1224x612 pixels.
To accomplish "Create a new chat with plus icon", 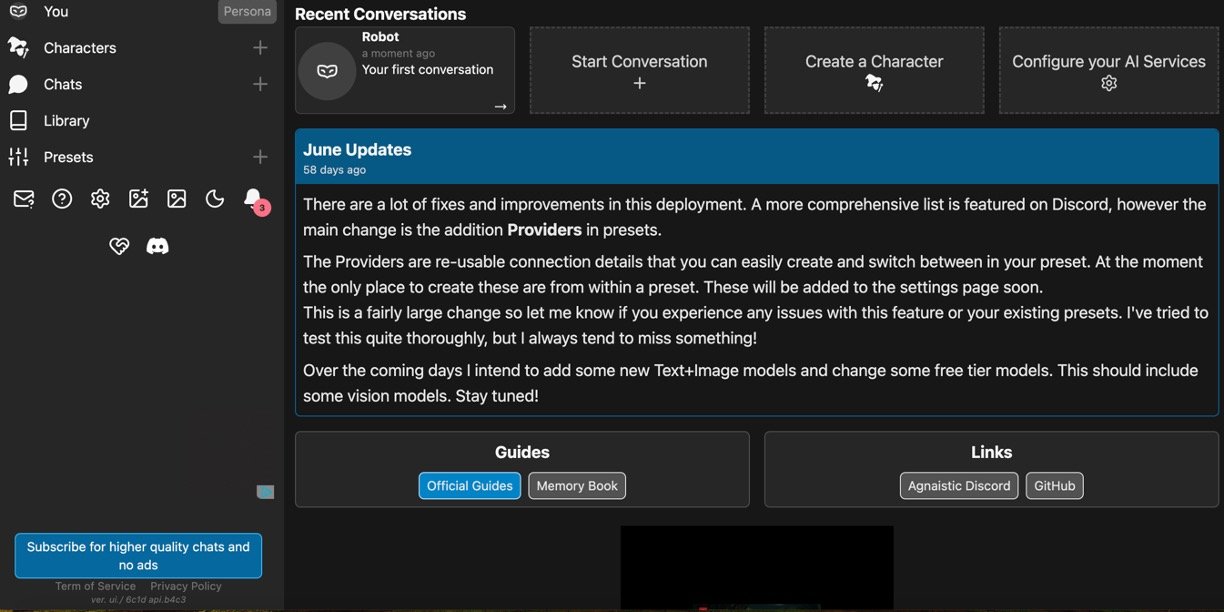I will pyautogui.click(x=260, y=84).
